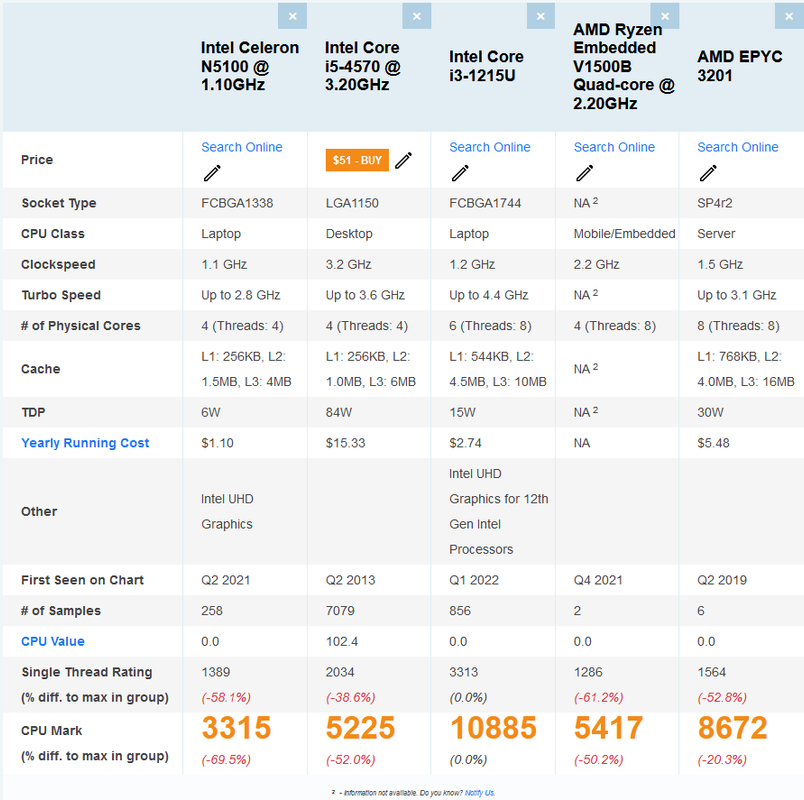Click the Turbo Speed row label
Viewport: 804px width, 800px height.
(61, 295)
